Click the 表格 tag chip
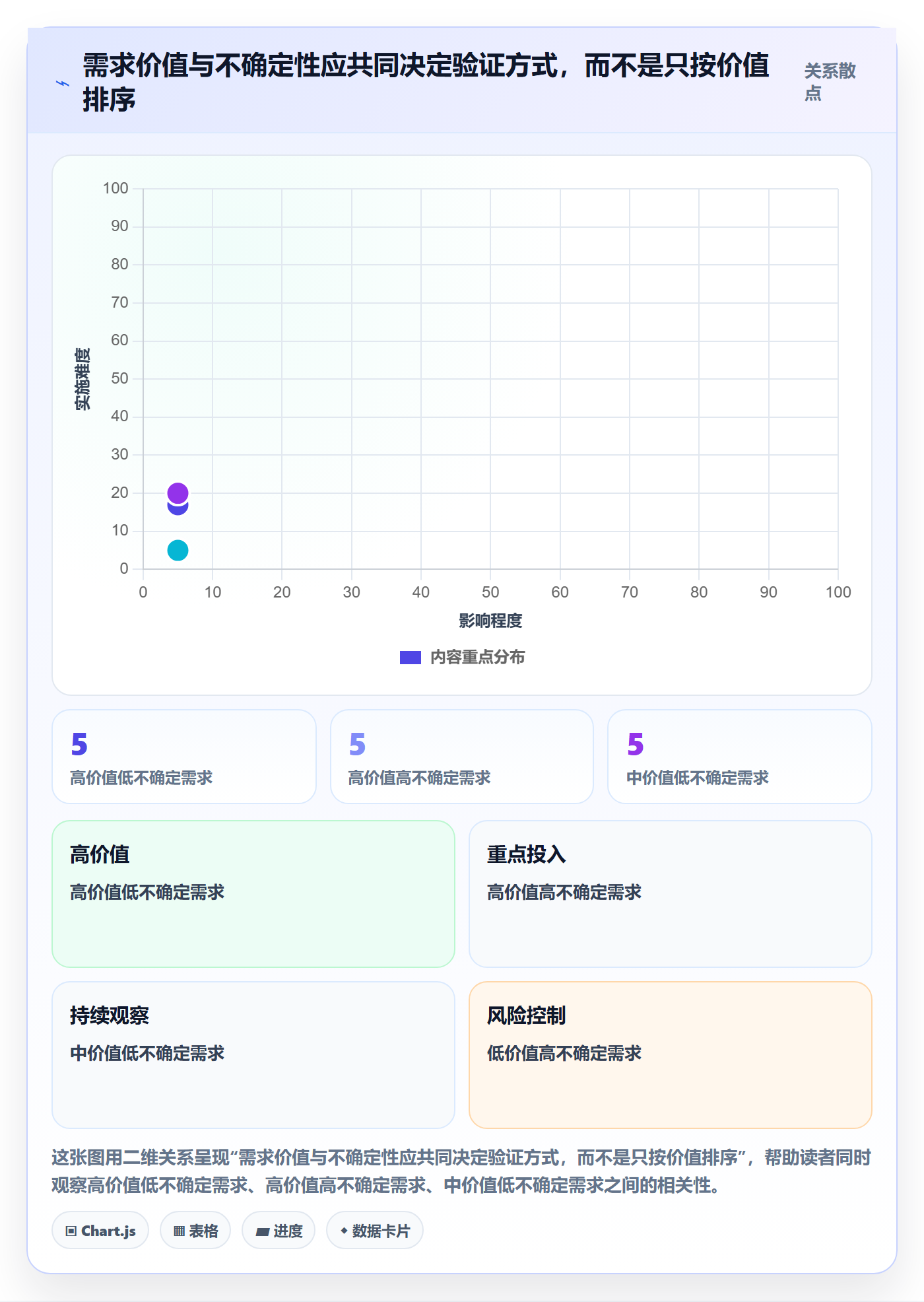The image size is (924, 1302). (195, 1231)
